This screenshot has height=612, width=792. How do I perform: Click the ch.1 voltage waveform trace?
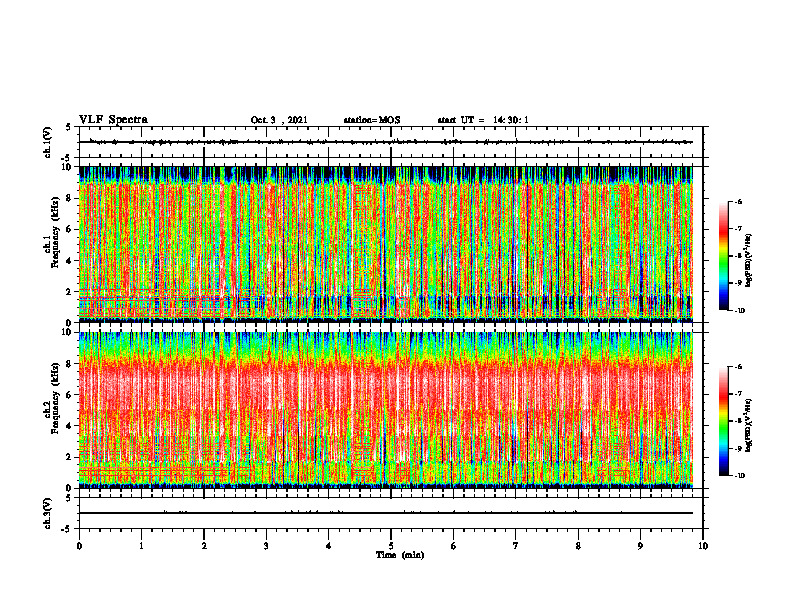click(386, 142)
